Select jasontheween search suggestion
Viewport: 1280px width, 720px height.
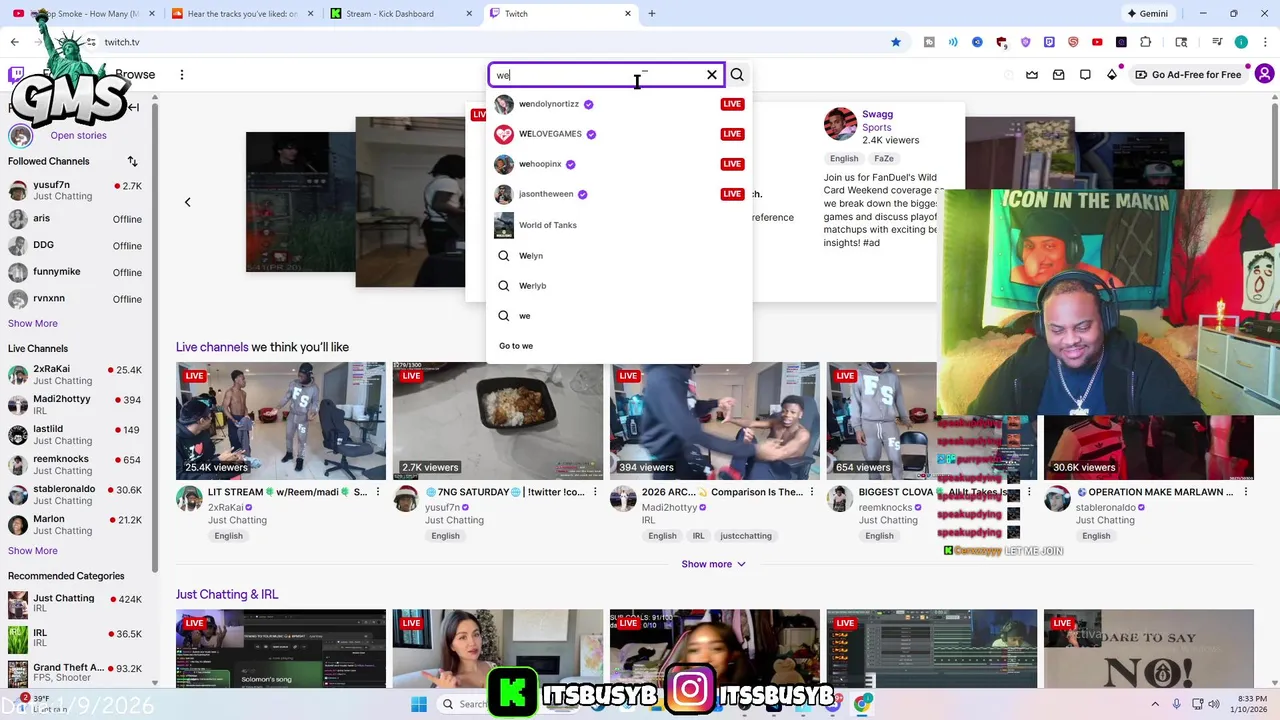click(619, 194)
